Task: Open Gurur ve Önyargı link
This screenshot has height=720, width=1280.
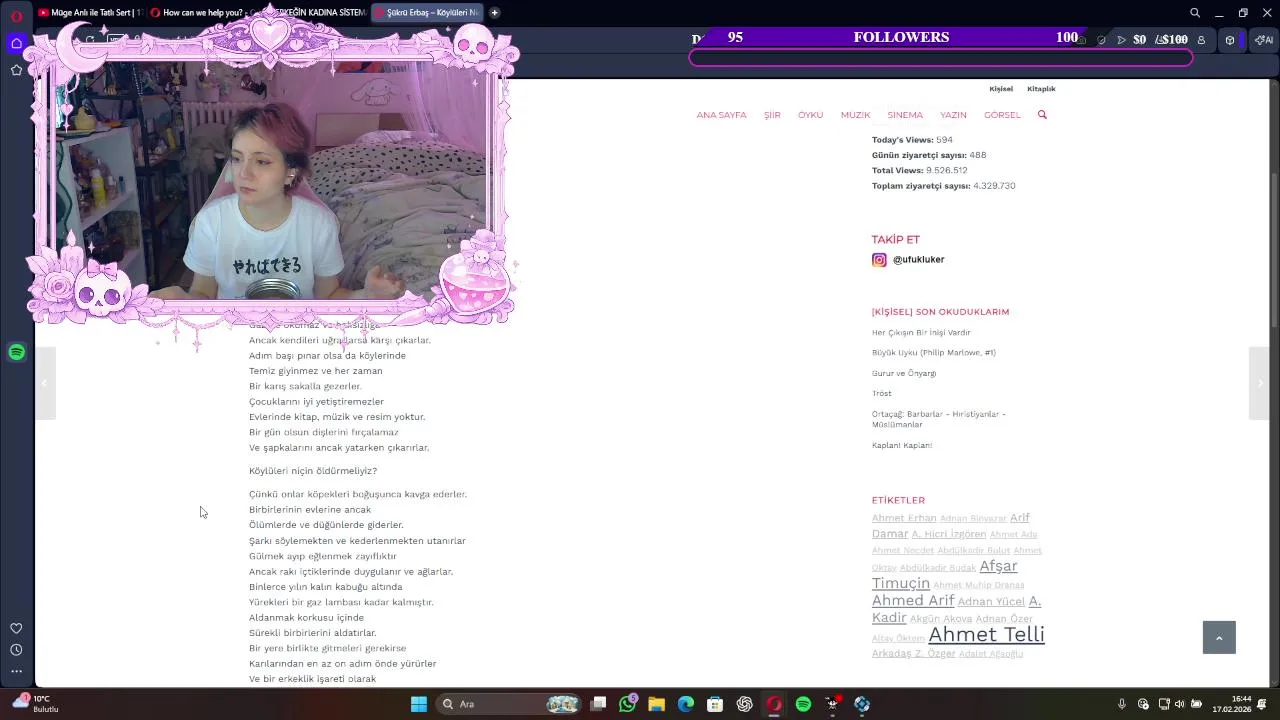Action: [904, 373]
